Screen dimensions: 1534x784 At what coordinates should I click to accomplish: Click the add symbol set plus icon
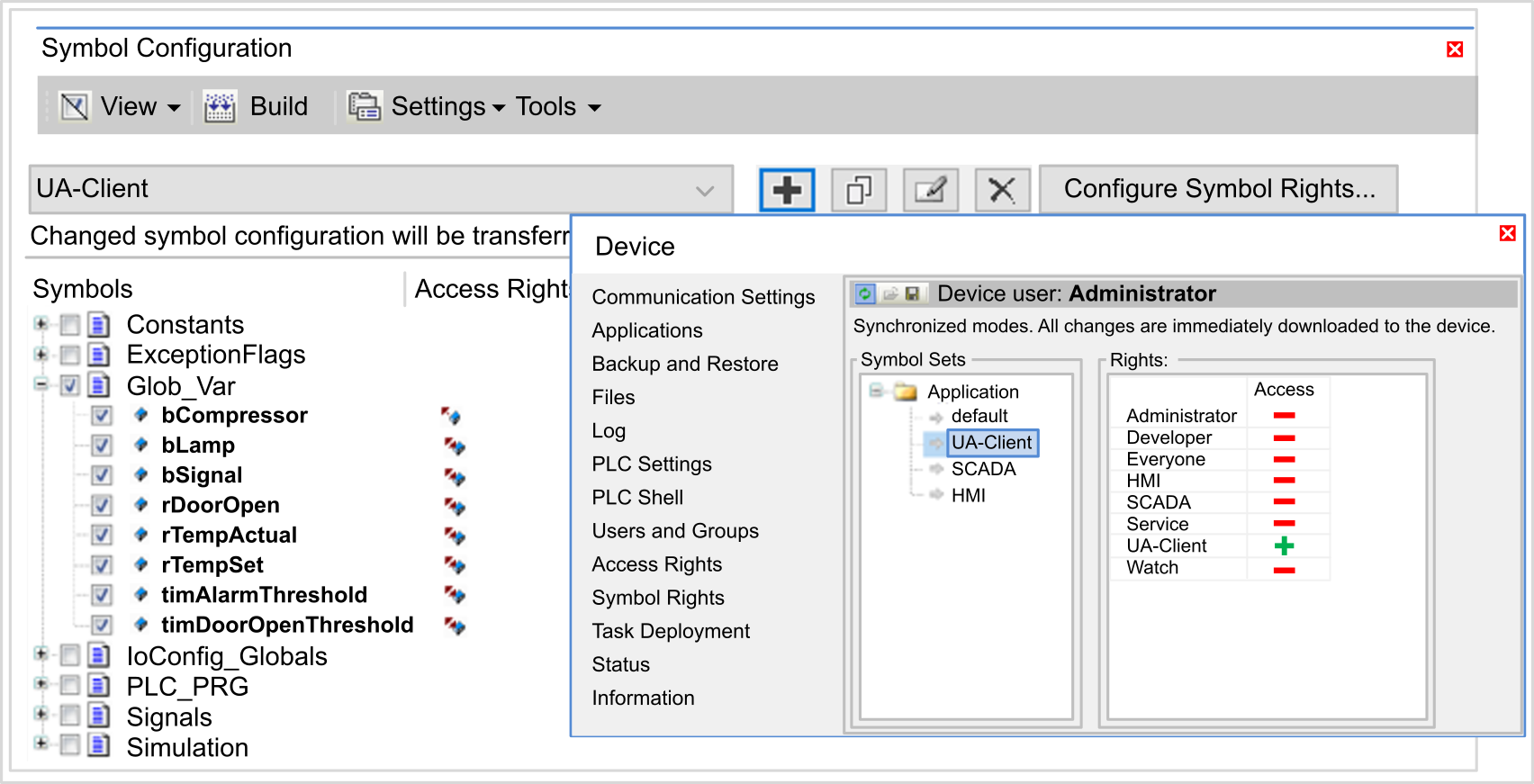(787, 190)
